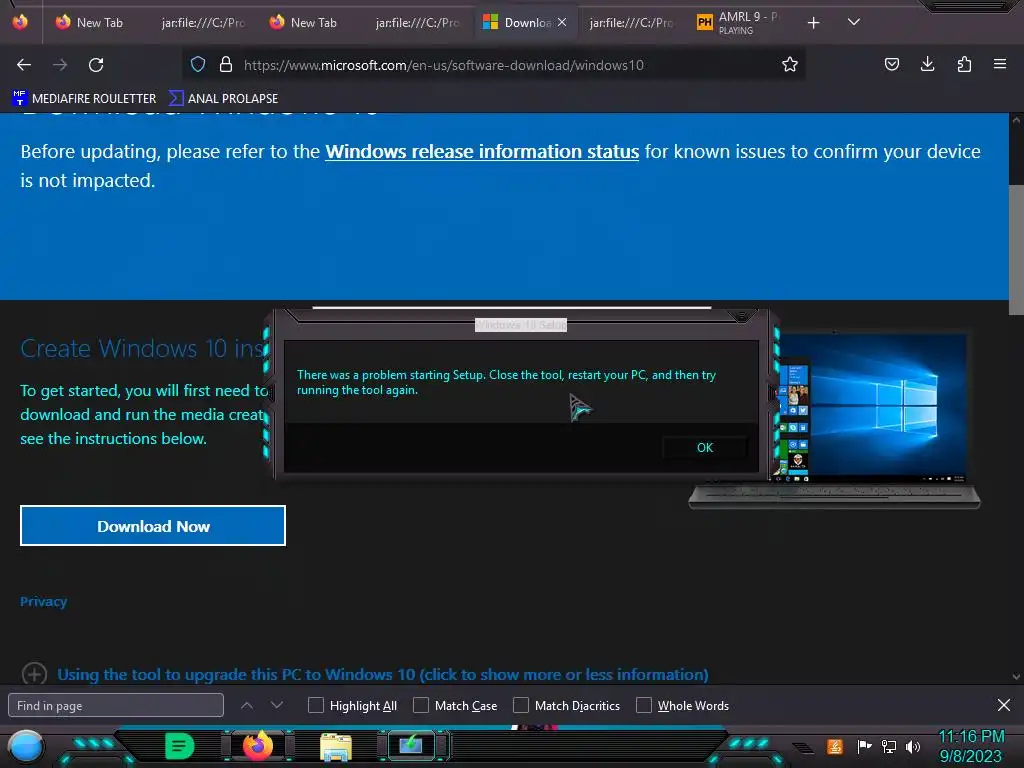
Task: Click the forward navigation arrow
Action: [60, 65]
